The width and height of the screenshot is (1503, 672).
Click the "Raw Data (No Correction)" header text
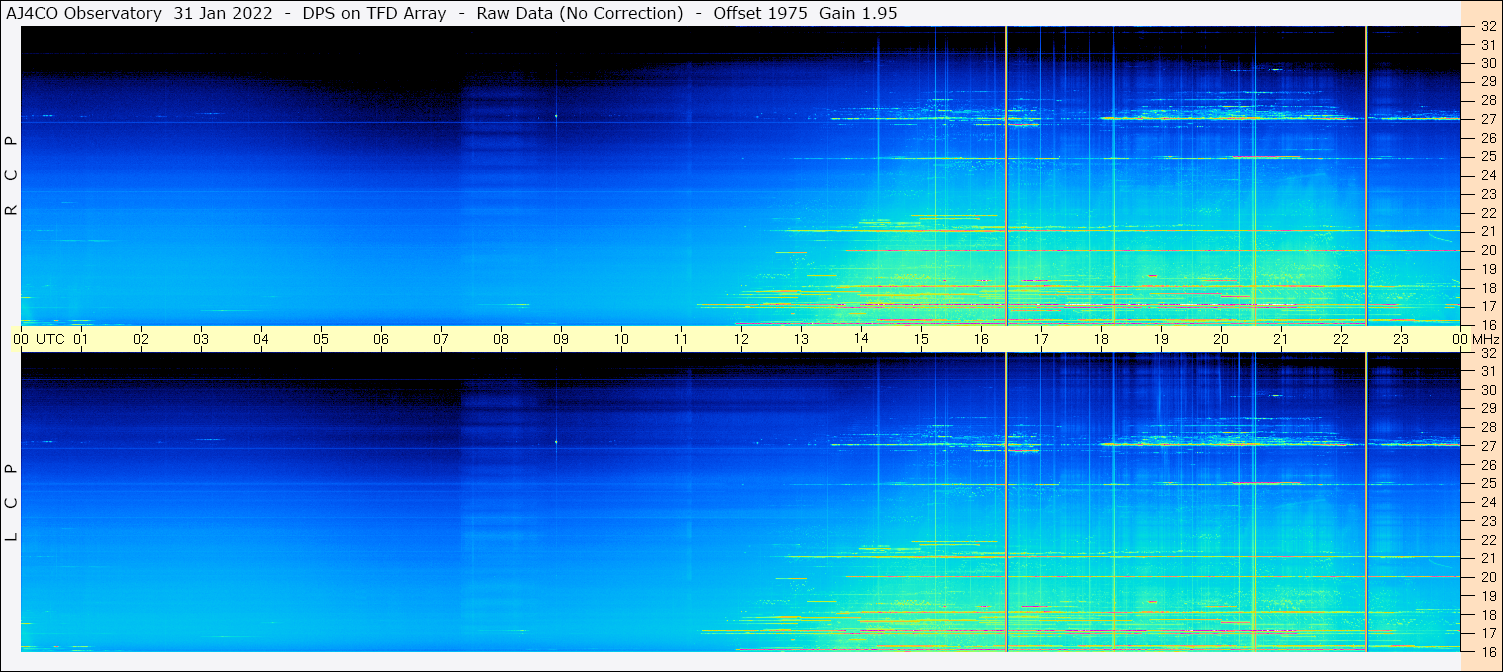pos(580,13)
